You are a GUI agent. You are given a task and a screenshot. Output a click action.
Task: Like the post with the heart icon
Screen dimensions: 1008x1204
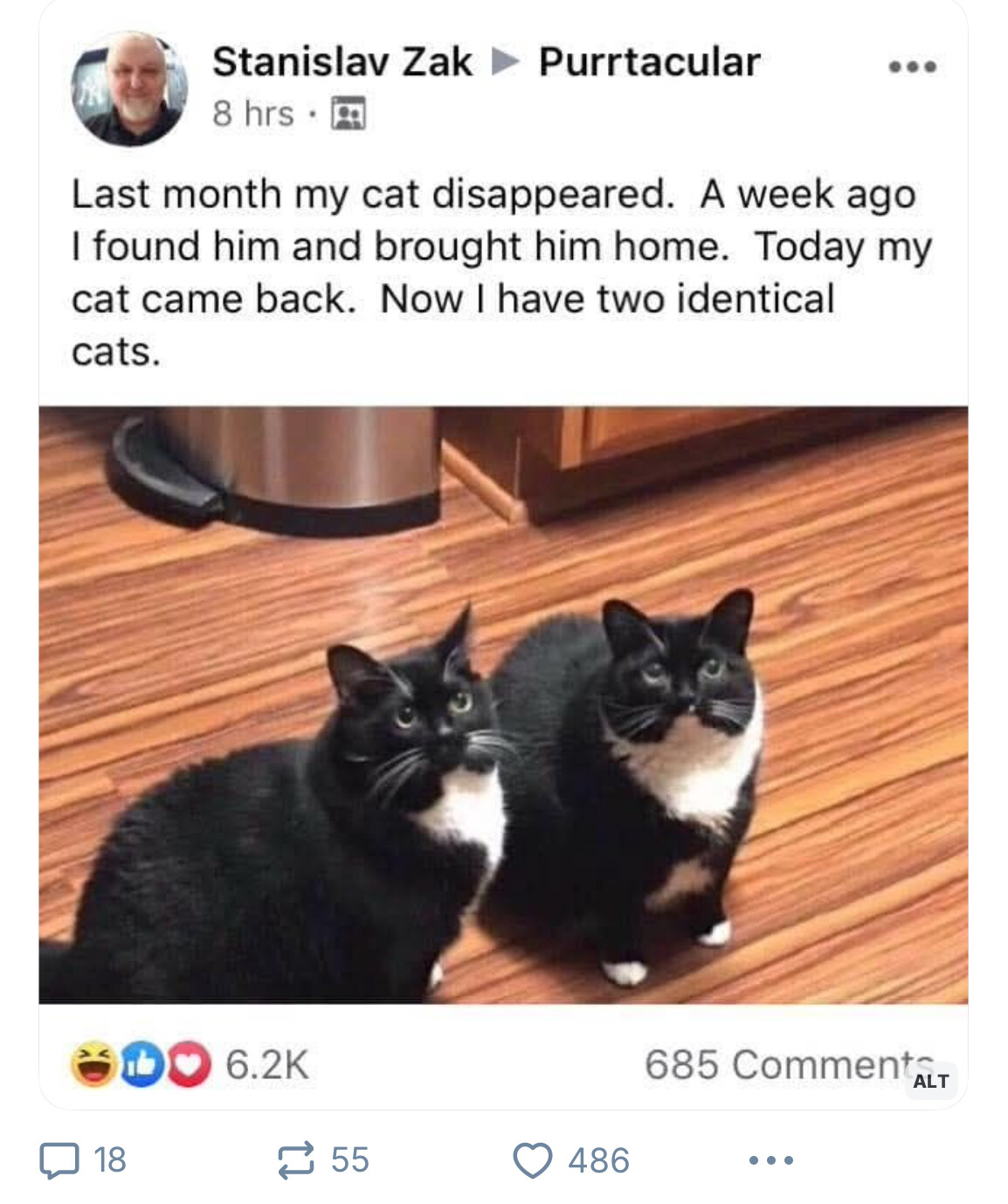tap(532, 1161)
